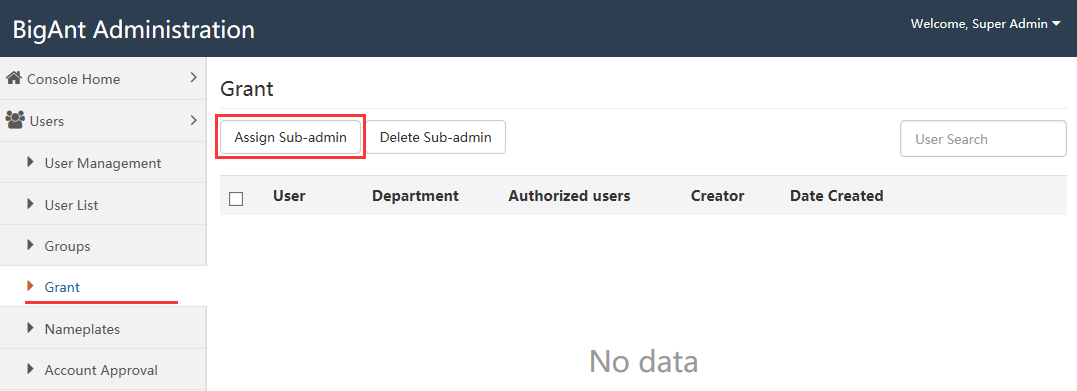Focus the User Search field
Image resolution: width=1077 pixels, height=391 pixels.
pyautogui.click(x=983, y=139)
